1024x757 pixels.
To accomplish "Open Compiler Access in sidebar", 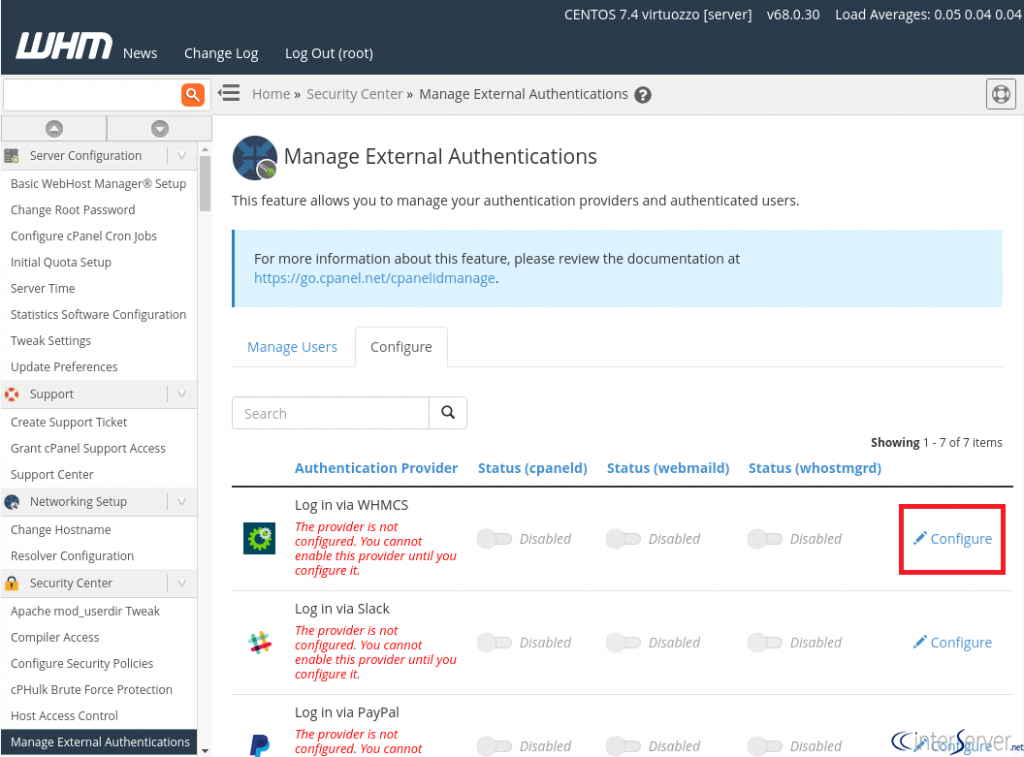I will pyautogui.click(x=55, y=637).
